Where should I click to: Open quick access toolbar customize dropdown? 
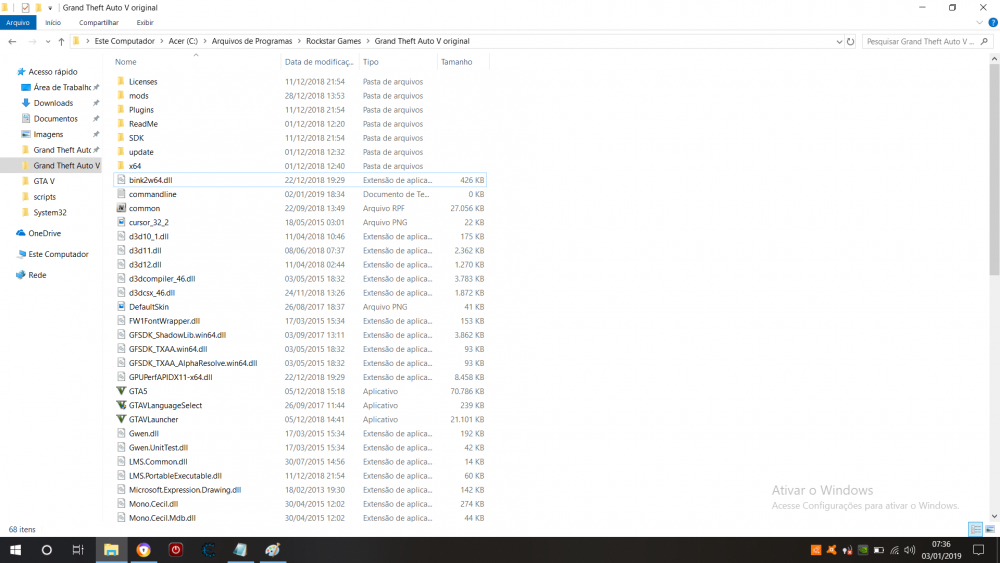coord(50,8)
